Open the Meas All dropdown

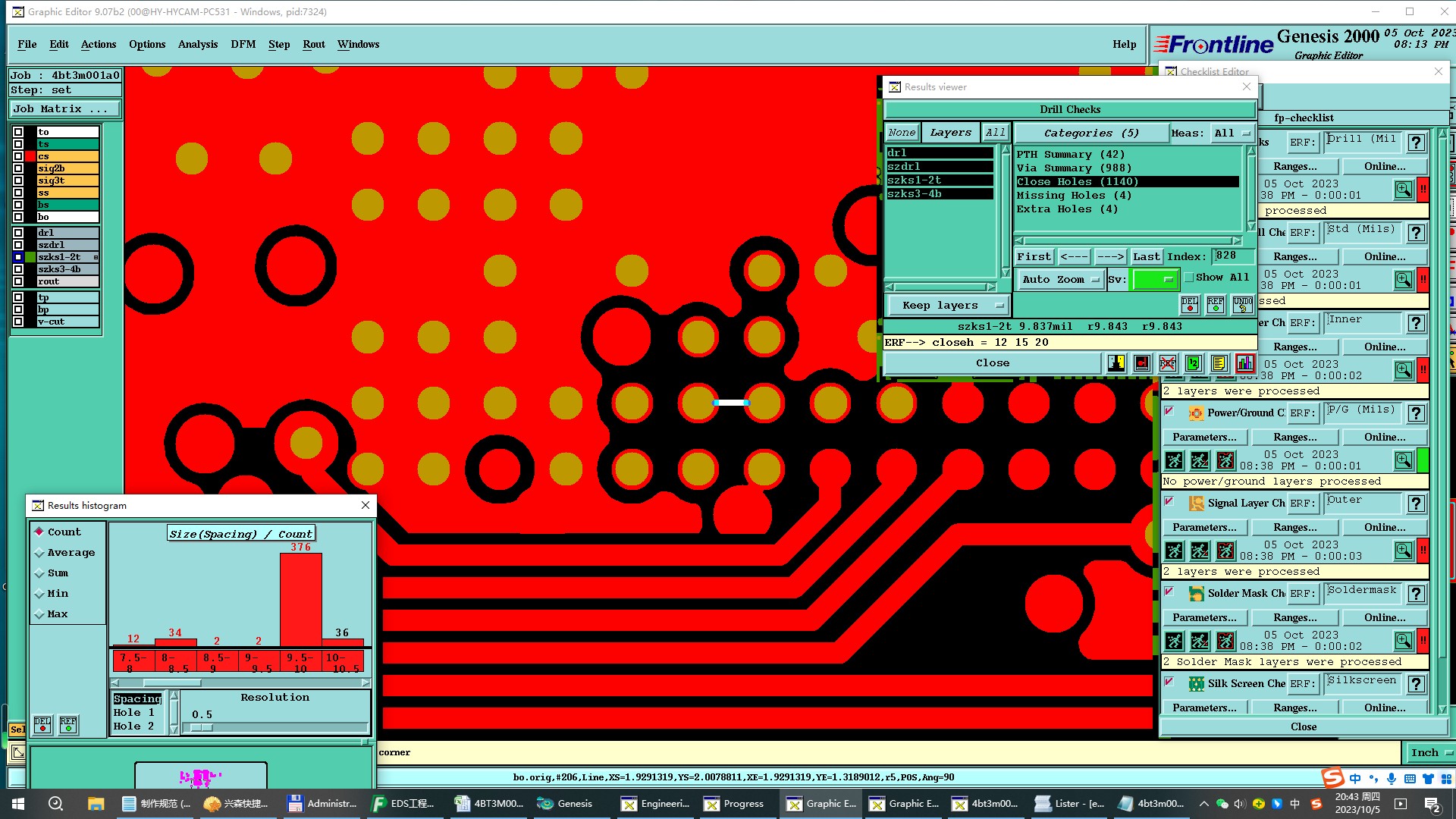(x=1231, y=133)
